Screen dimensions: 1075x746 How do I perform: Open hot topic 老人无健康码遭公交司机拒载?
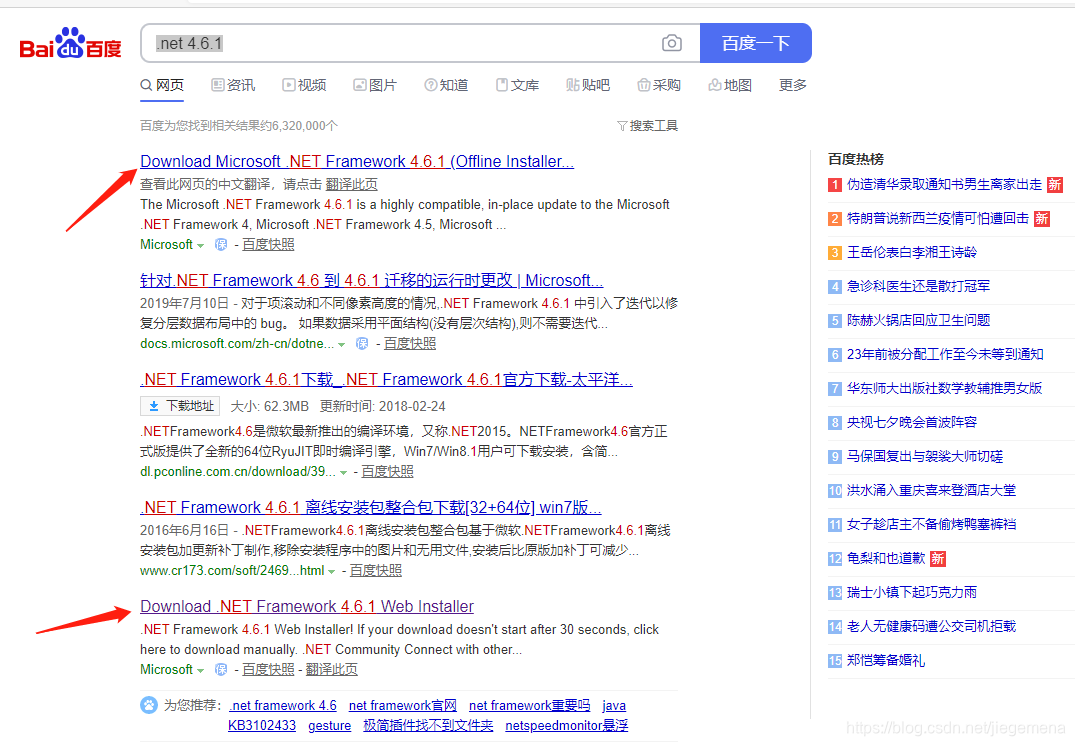coord(931,626)
